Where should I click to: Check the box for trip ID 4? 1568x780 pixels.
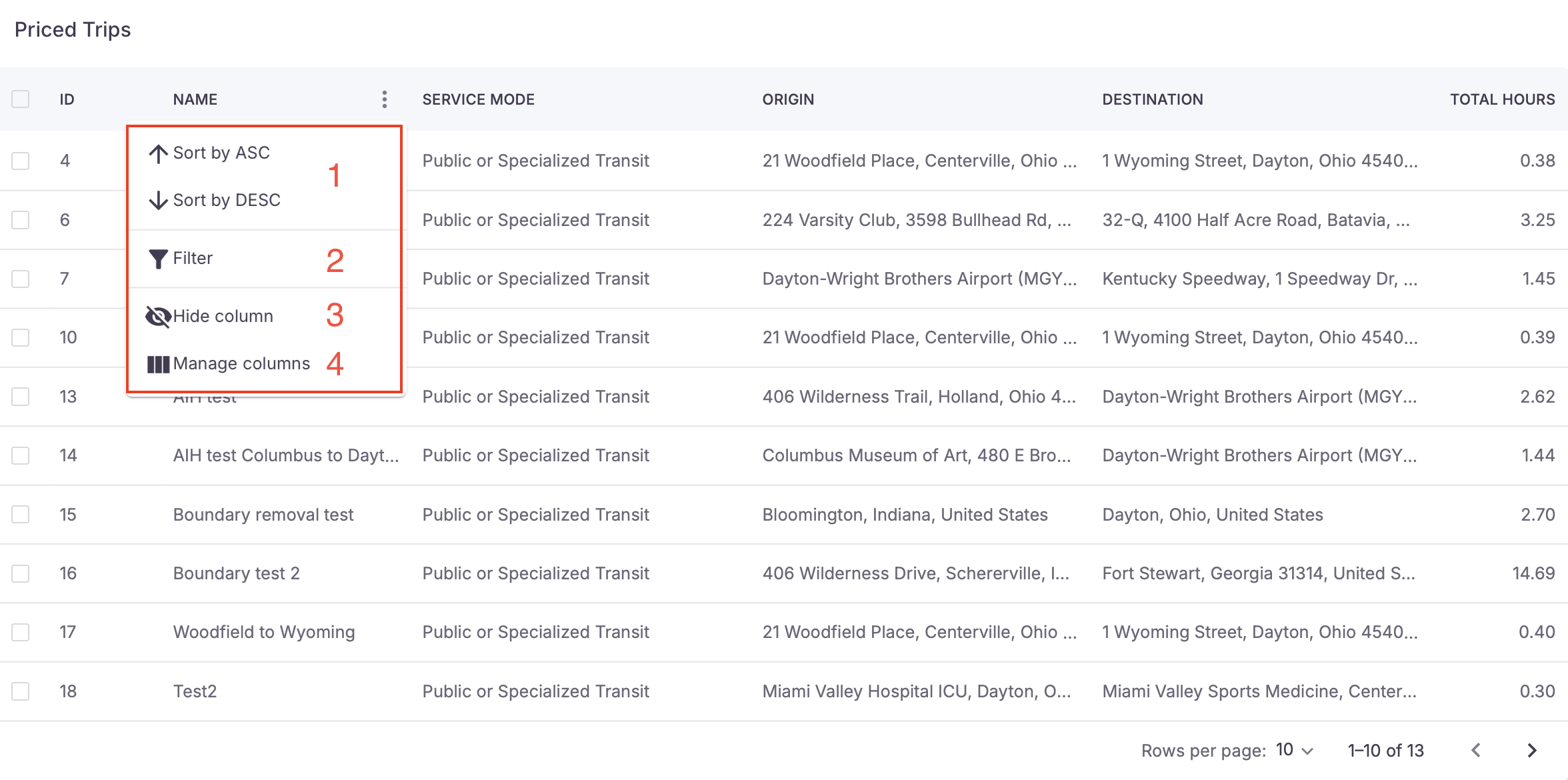tap(21, 161)
